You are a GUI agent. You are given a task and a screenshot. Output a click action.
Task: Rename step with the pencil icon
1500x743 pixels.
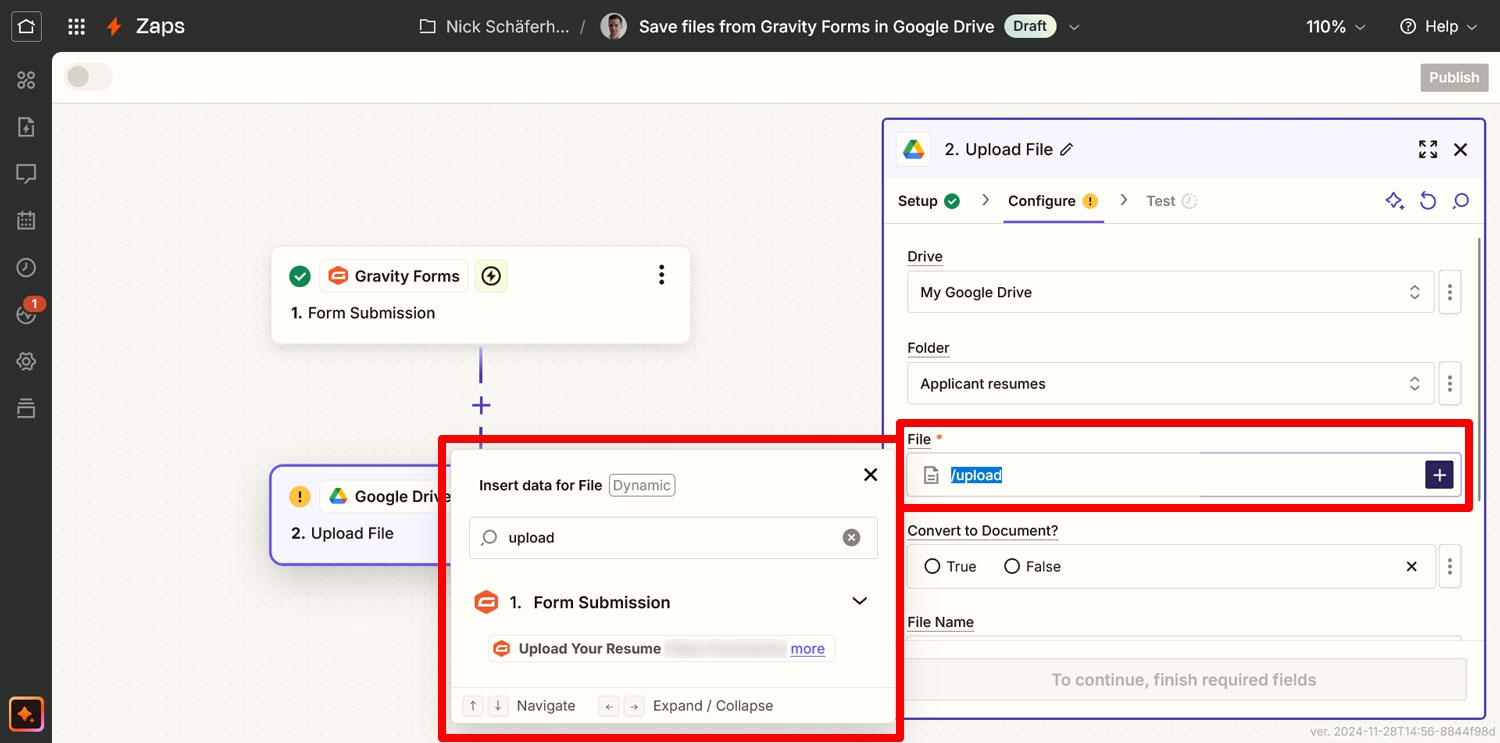[1067, 150]
